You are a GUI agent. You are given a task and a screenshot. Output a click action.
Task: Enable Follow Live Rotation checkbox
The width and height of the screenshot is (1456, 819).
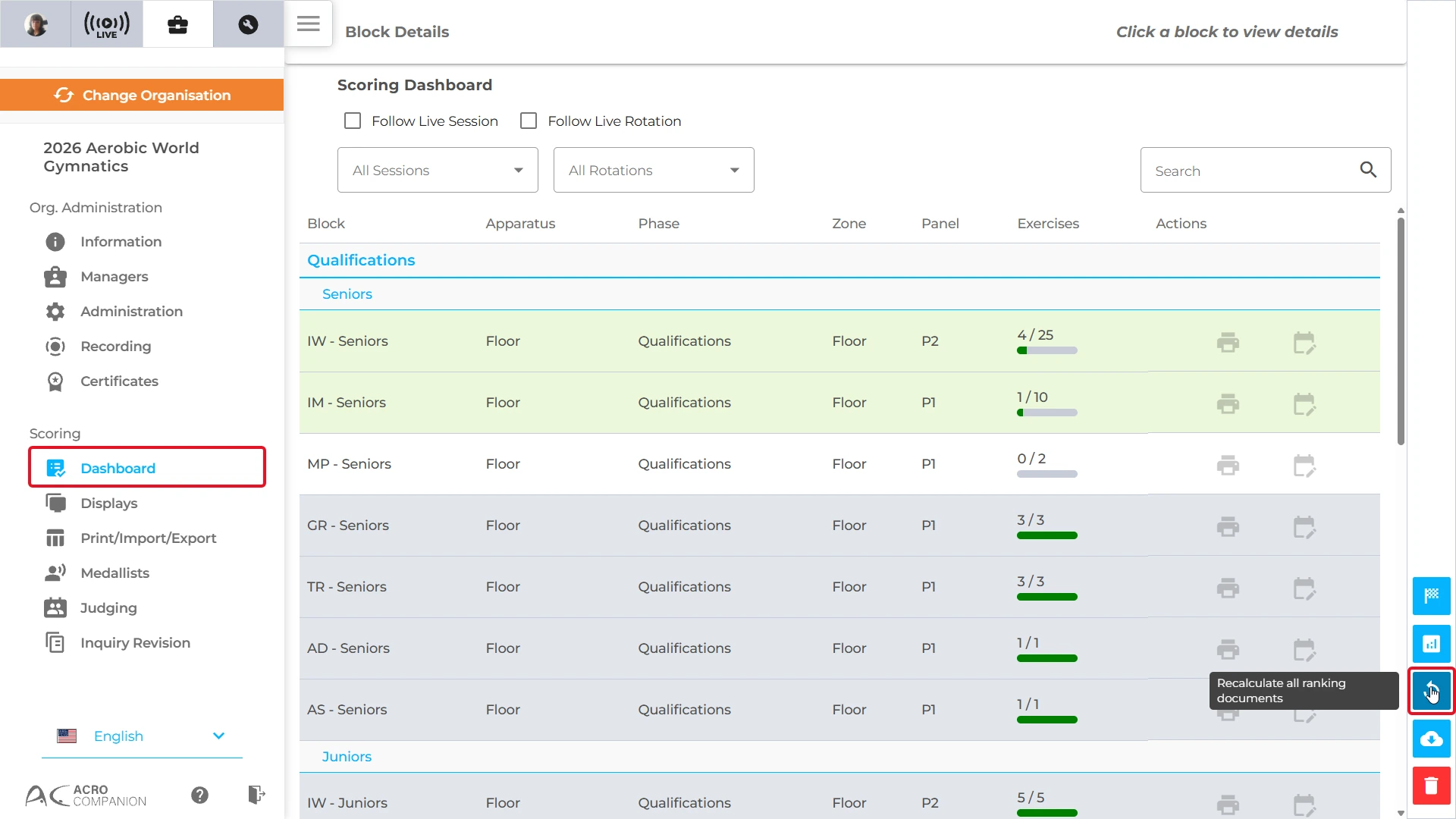pos(529,121)
